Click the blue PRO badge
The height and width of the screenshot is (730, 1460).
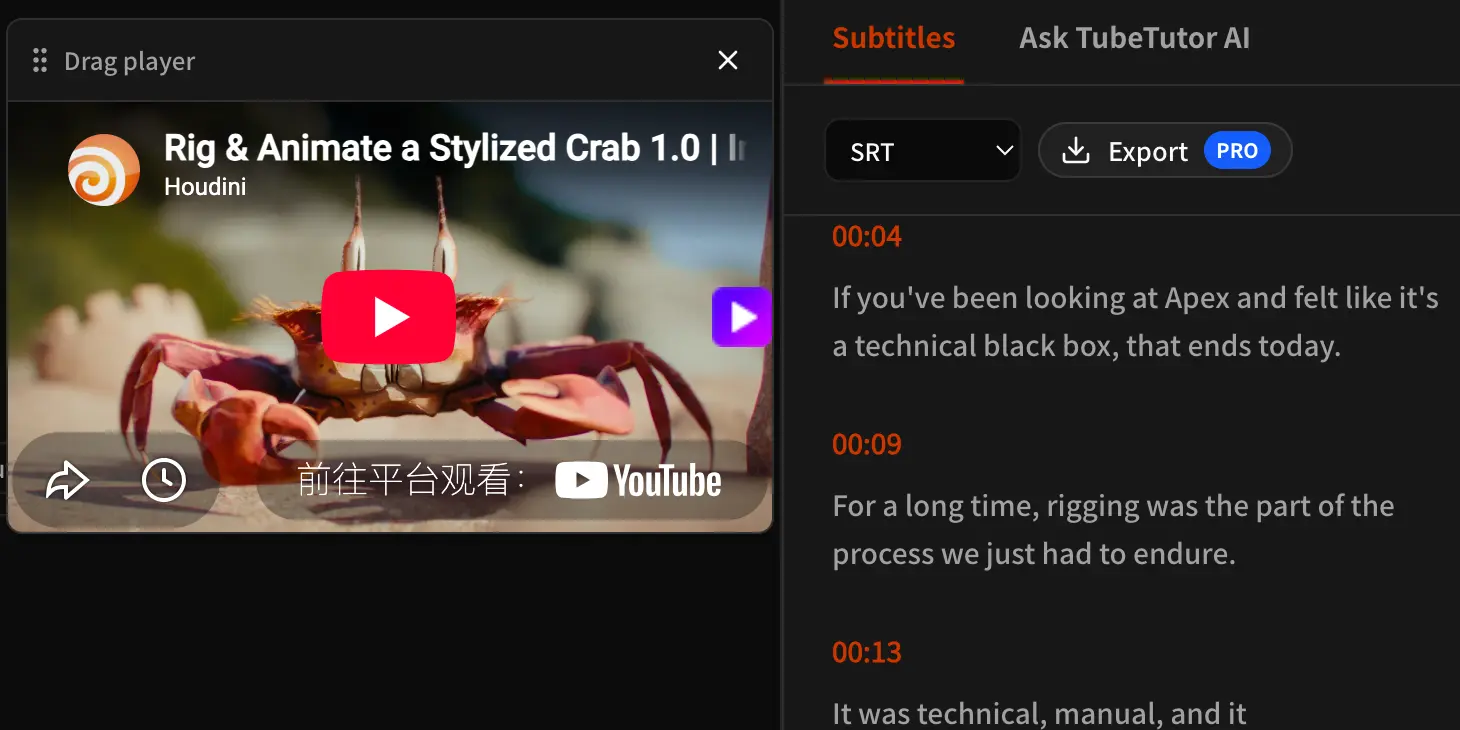coord(1237,151)
